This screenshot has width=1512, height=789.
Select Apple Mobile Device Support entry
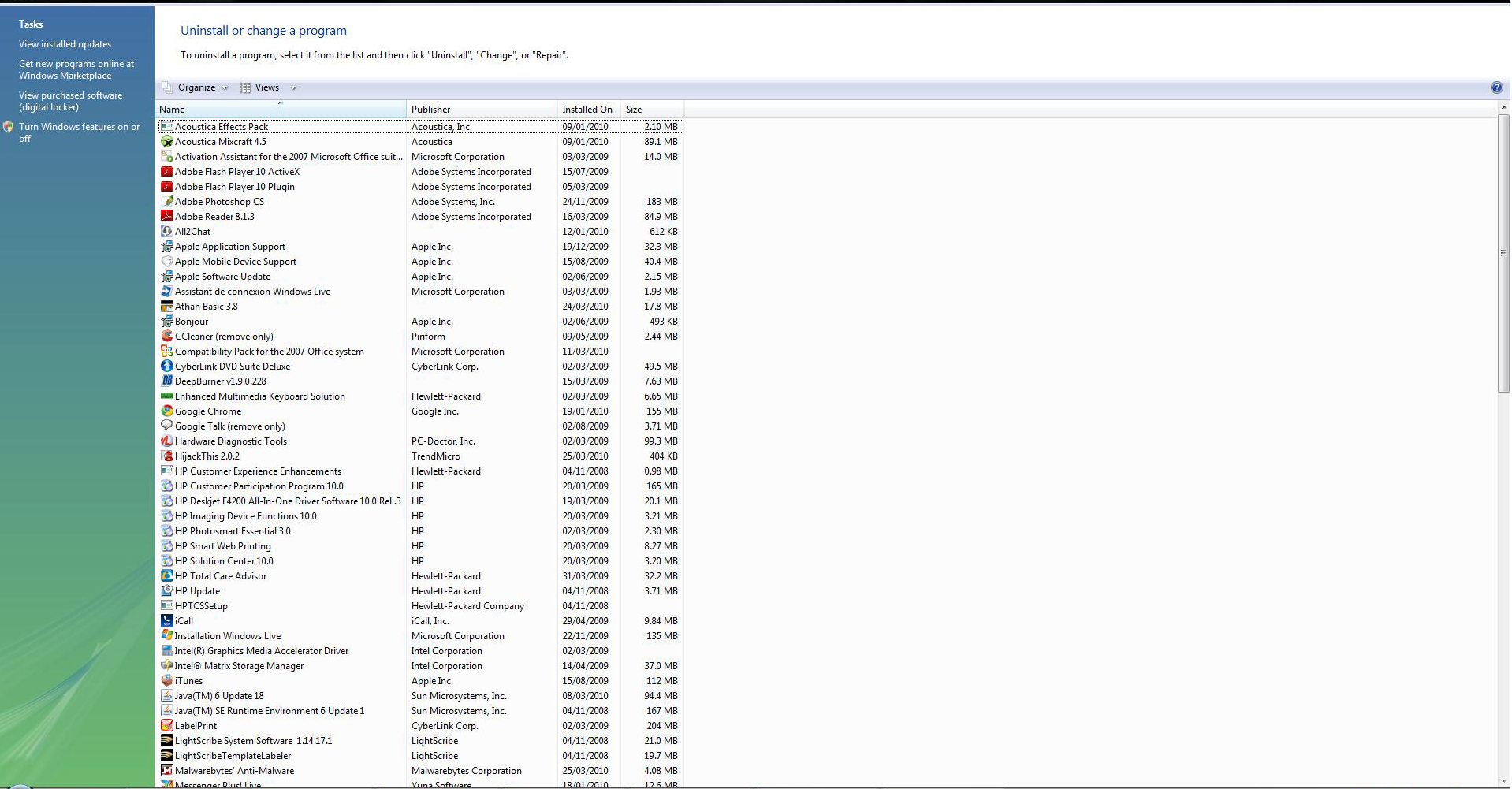[x=421, y=262]
